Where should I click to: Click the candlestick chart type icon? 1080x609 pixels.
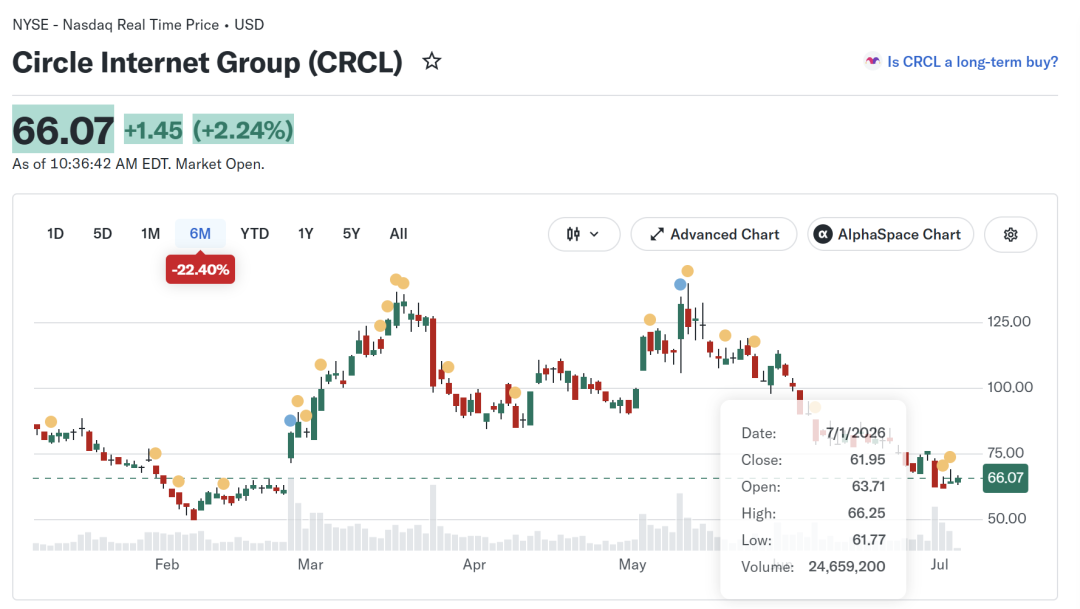pos(573,234)
